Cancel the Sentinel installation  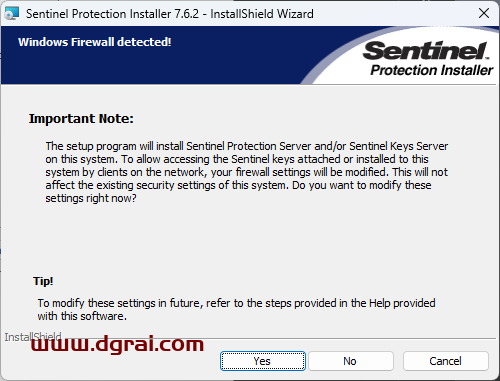pyautogui.click(x=446, y=361)
